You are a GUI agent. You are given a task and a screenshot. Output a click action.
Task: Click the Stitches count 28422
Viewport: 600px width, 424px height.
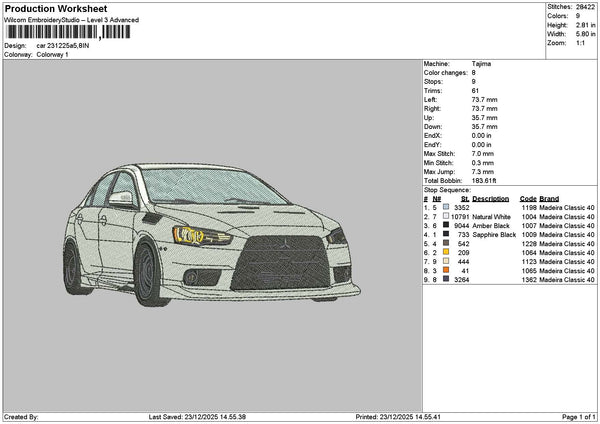(585, 7)
